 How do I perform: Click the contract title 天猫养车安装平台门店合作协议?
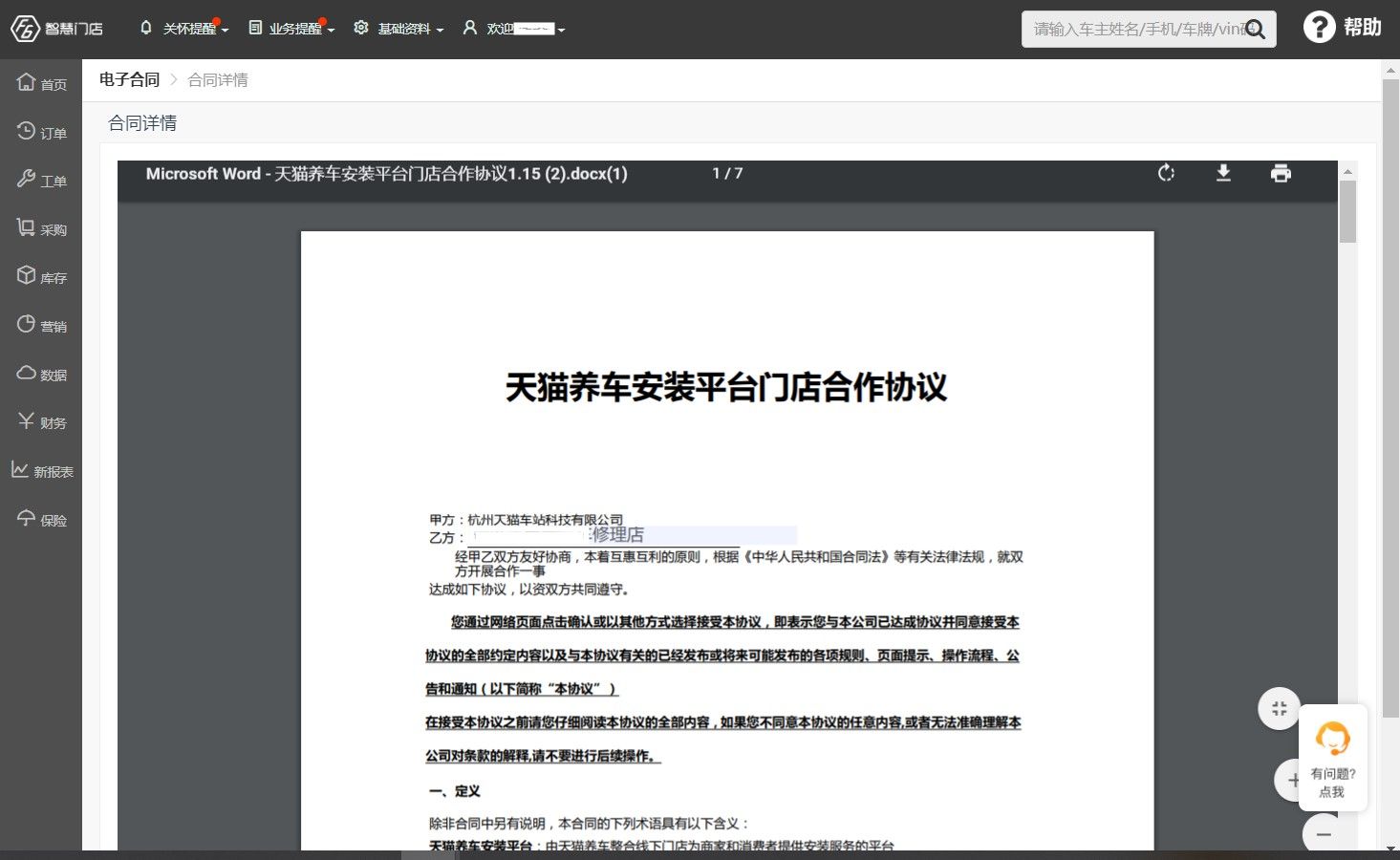click(x=726, y=387)
